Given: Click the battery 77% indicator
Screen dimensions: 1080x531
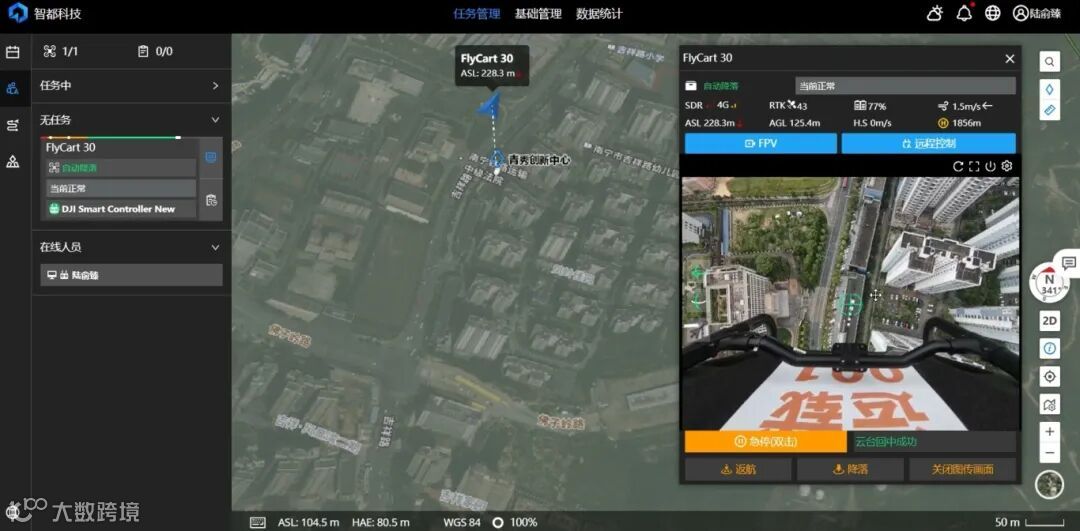Looking at the screenshot, I should [870, 106].
